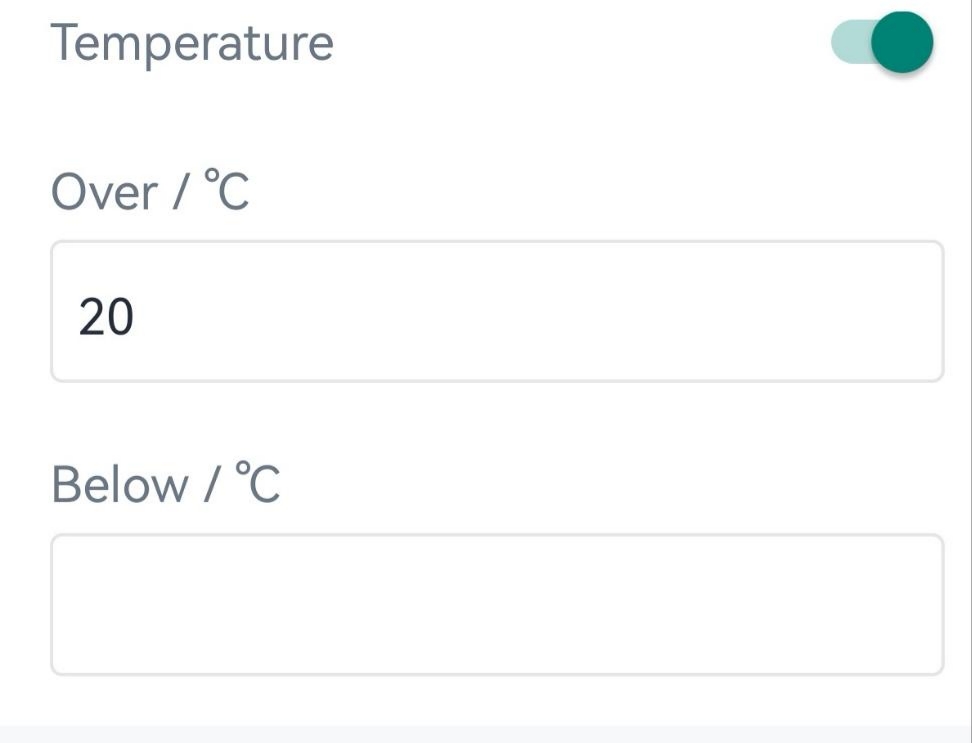Tap the light green toggle track
Screen dimensions: 972x743
(848, 43)
